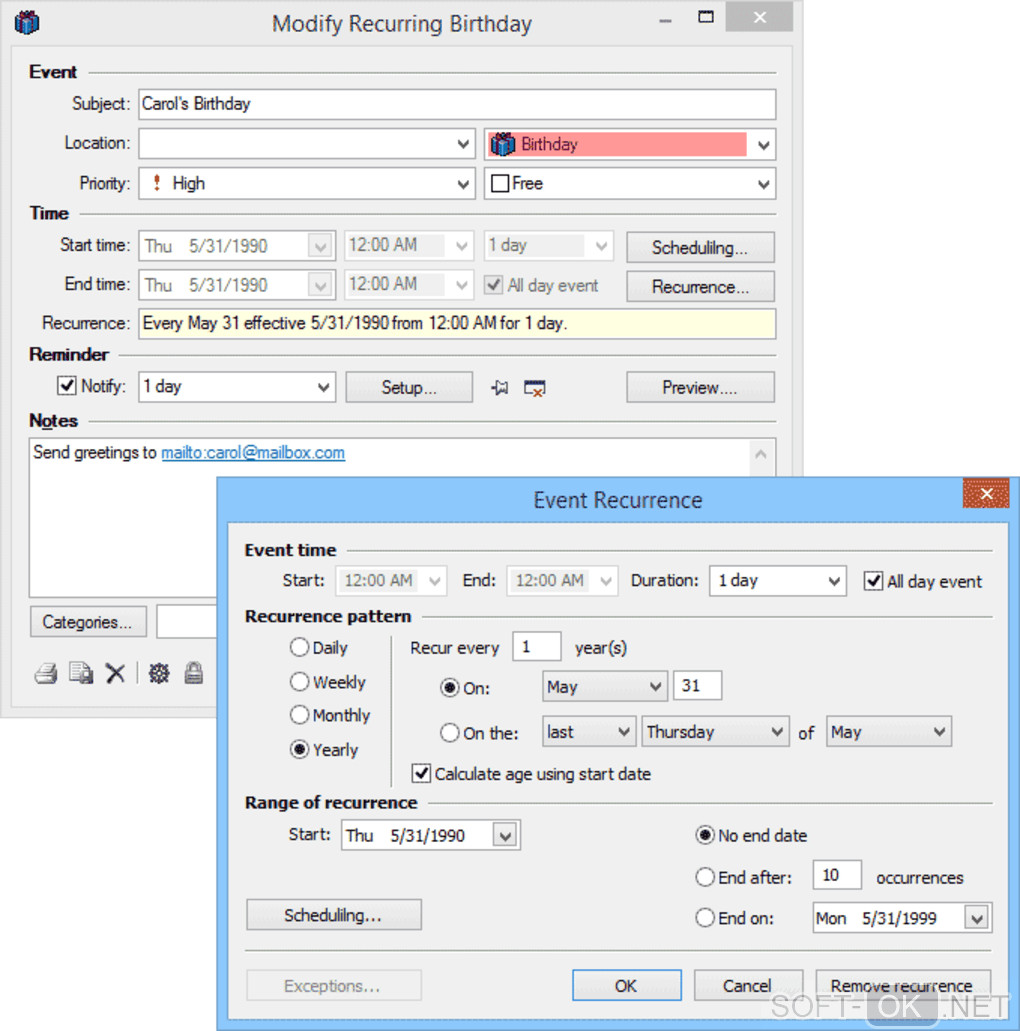Click the High priority exclamation icon
This screenshot has height=1031, width=1020.
[157, 183]
